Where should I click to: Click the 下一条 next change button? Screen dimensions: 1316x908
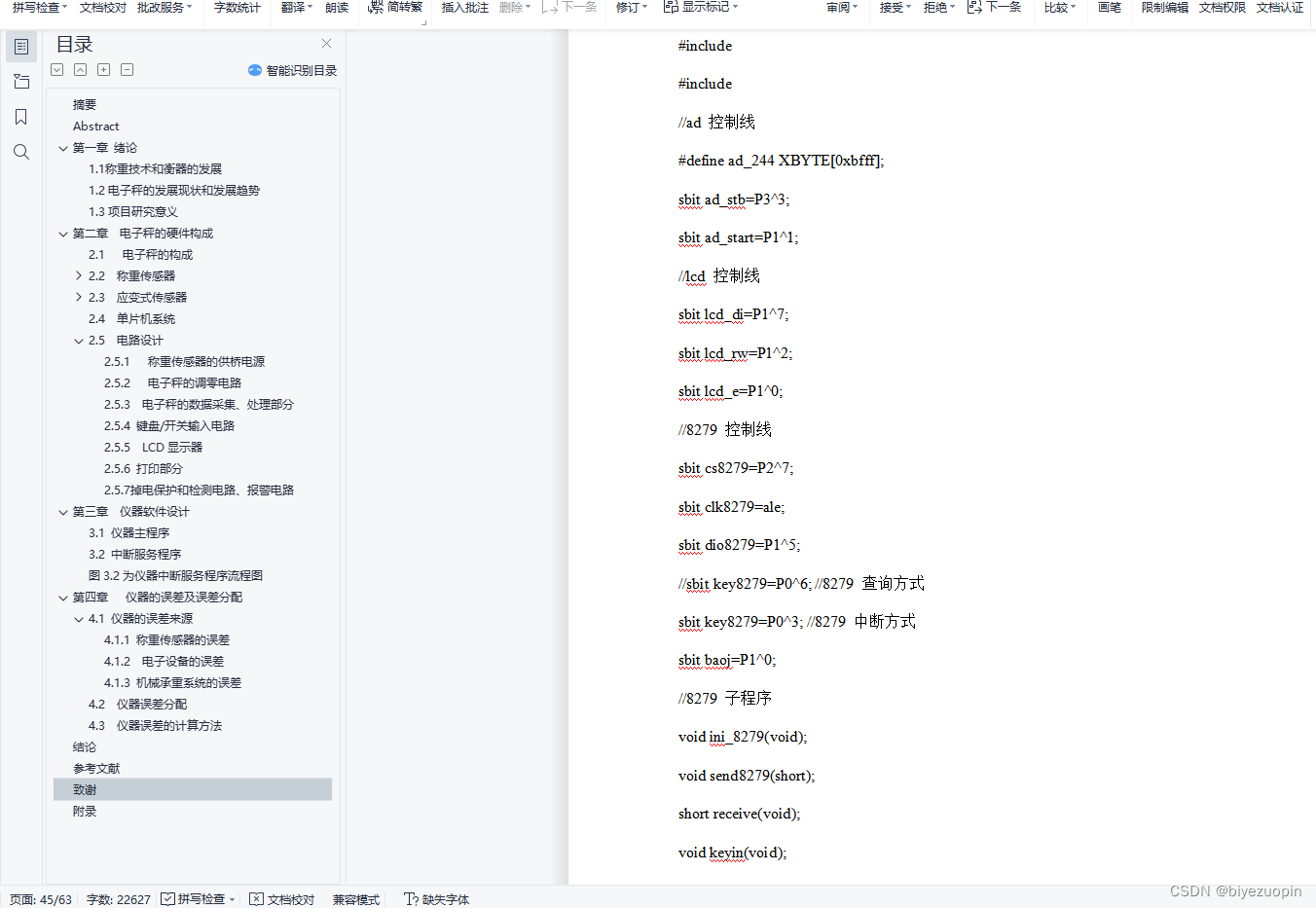point(995,7)
